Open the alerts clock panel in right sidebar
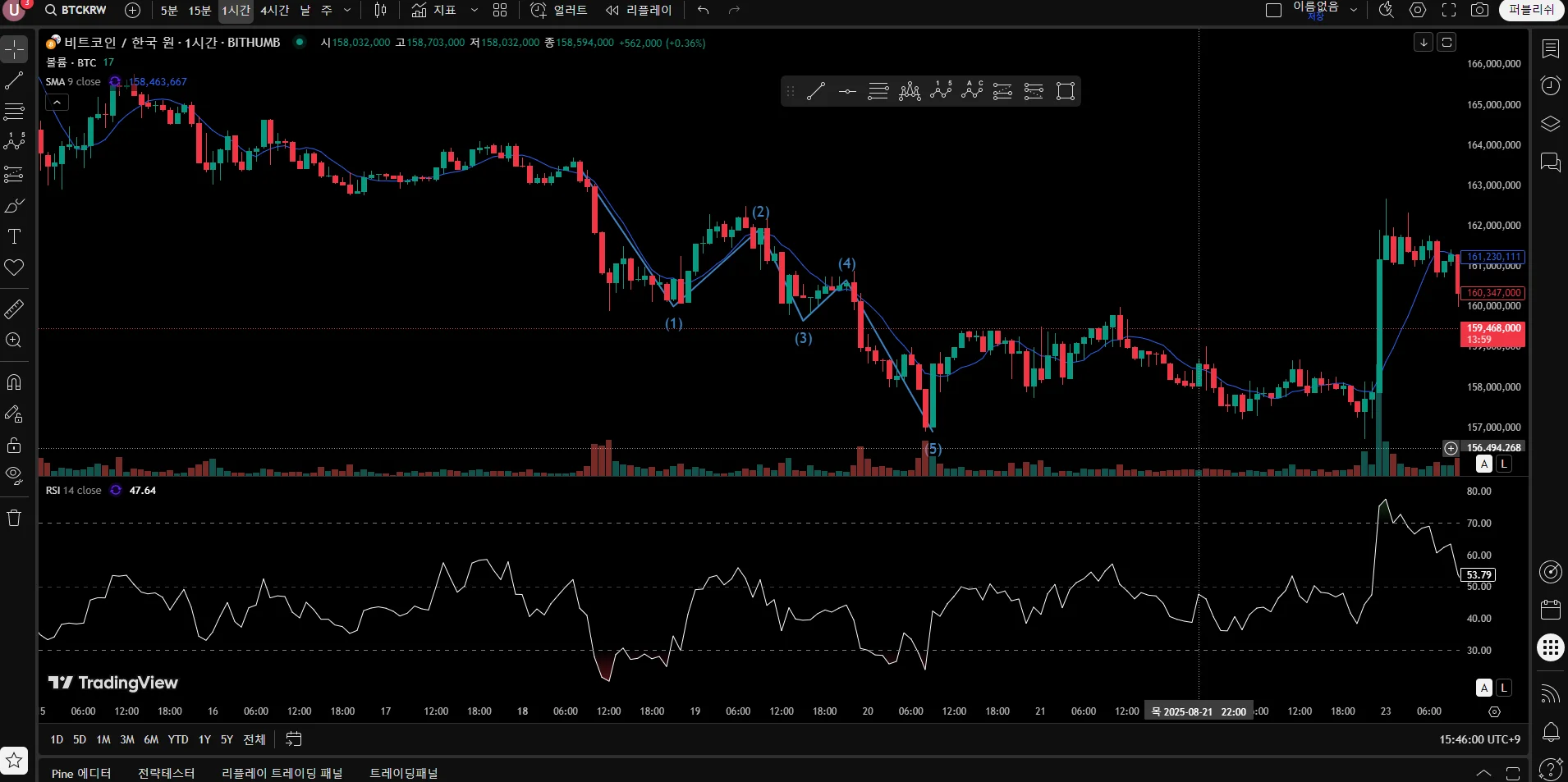This screenshot has width=1568, height=782. tap(1551, 86)
